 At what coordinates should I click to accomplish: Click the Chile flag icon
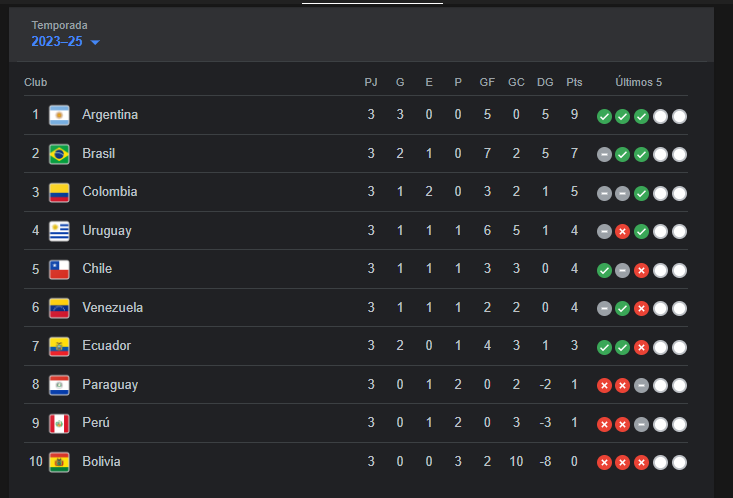click(59, 269)
